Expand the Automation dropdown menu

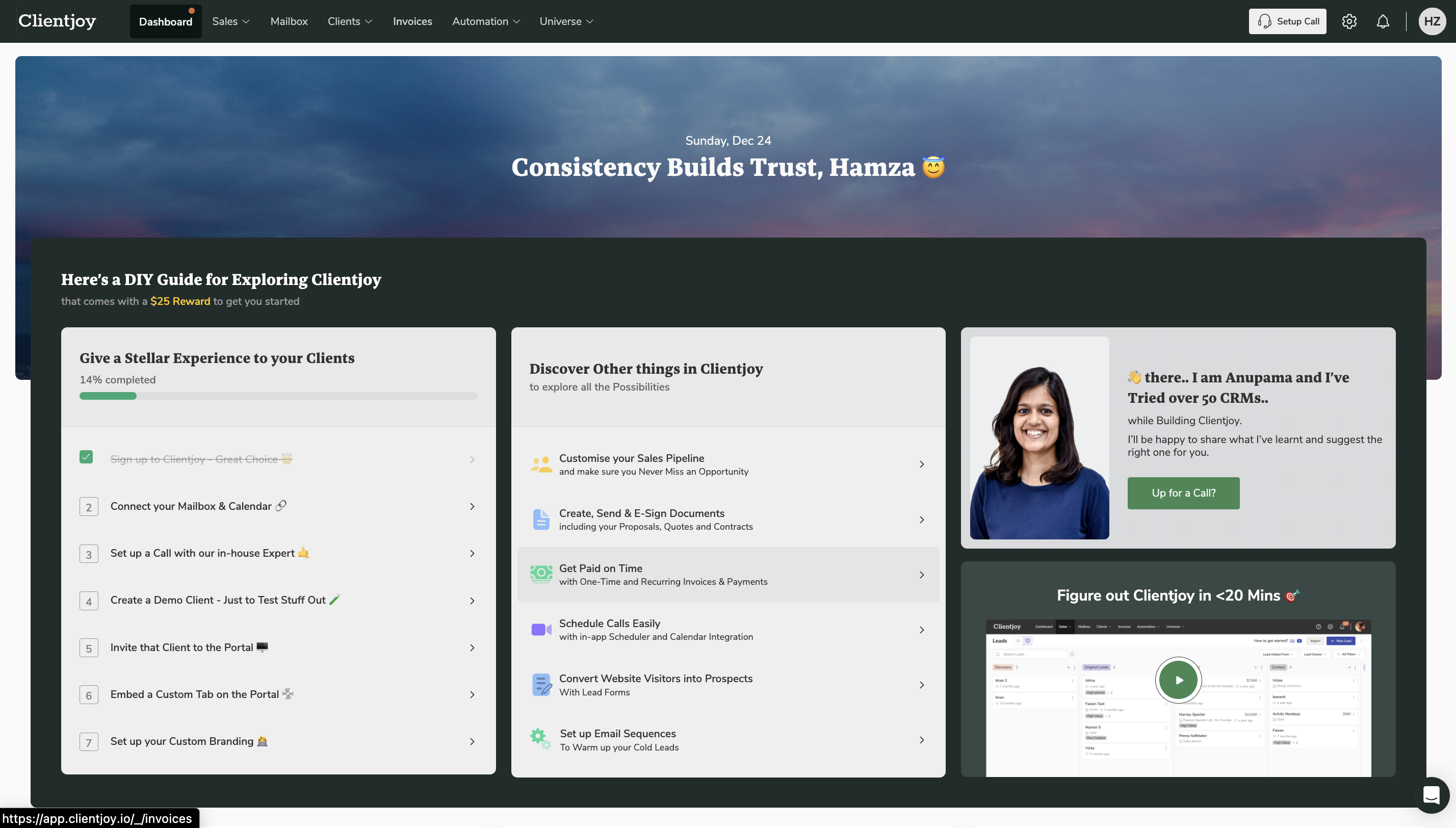485,21
